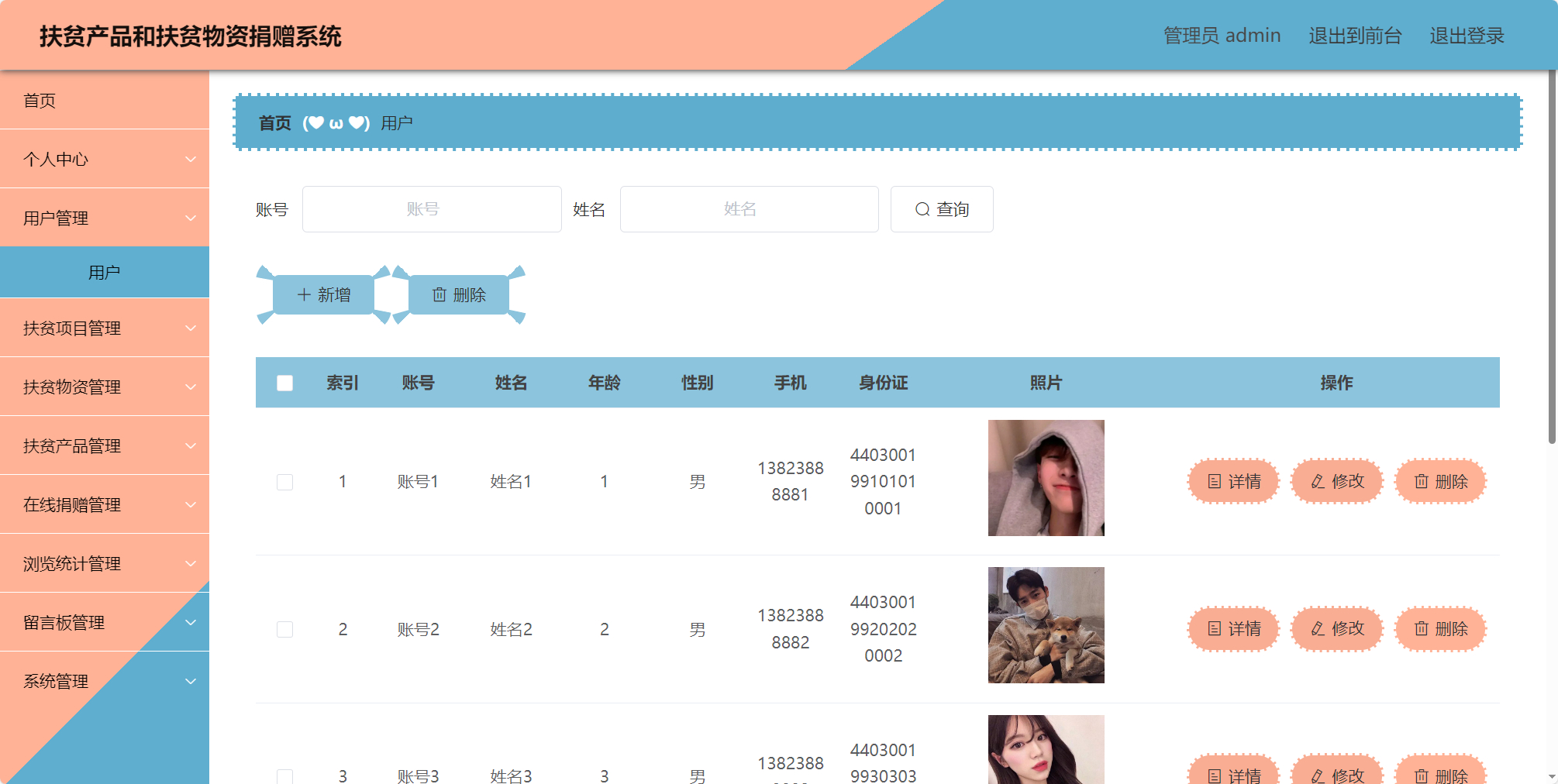Expand 浏览统计管理 chevron
This screenshot has width=1558, height=784.
(191, 563)
